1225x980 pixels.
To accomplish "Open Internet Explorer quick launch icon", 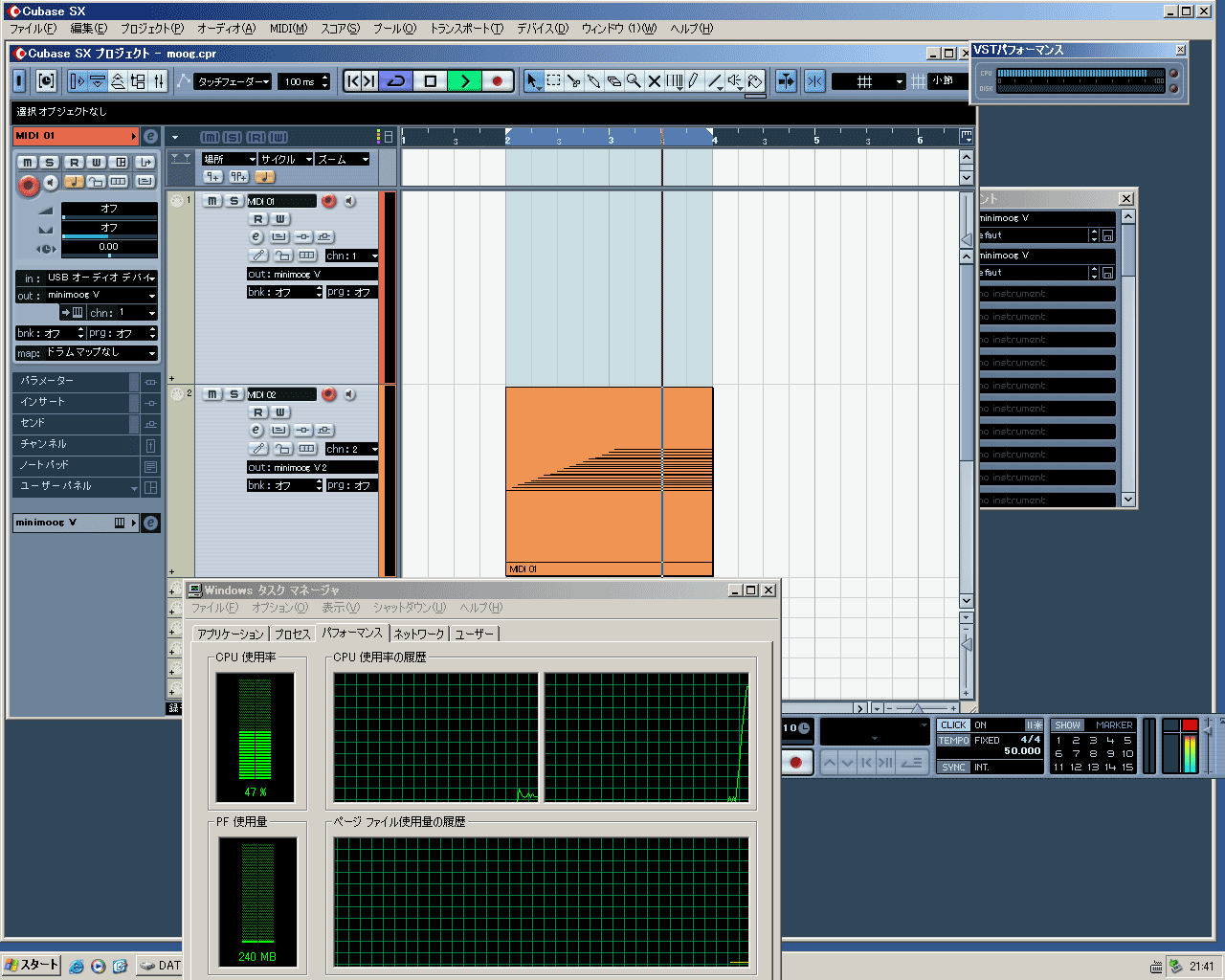I will tap(77, 966).
